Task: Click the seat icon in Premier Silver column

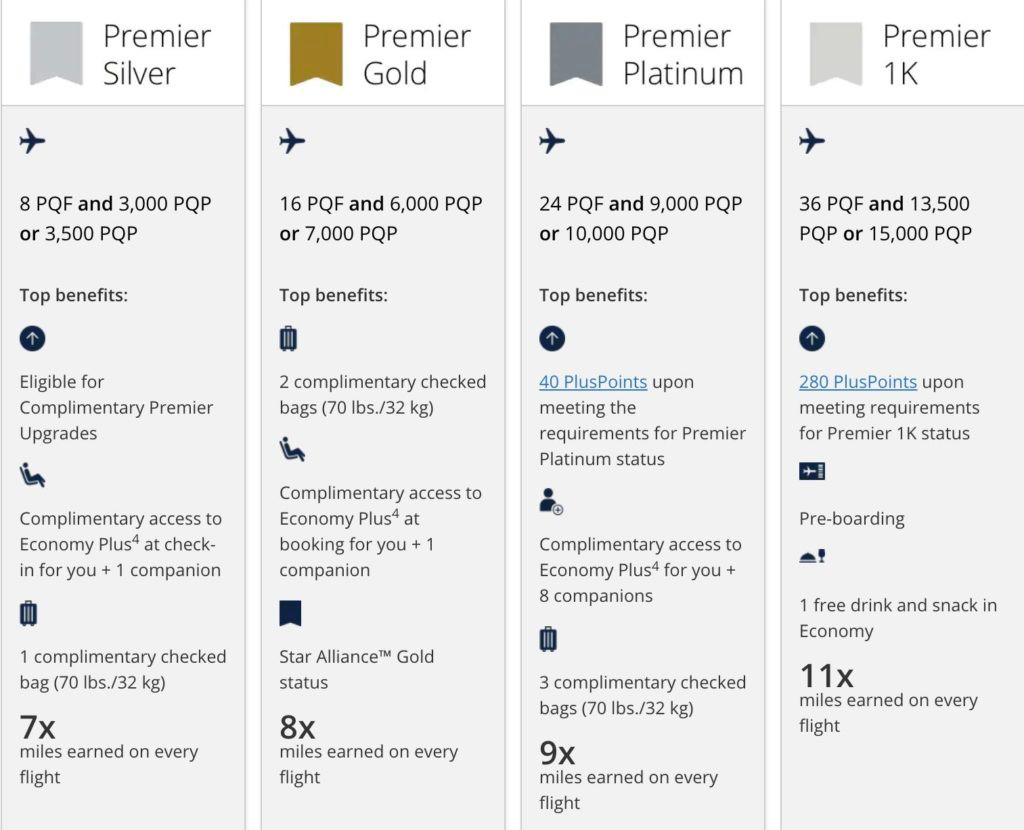Action: 32,476
